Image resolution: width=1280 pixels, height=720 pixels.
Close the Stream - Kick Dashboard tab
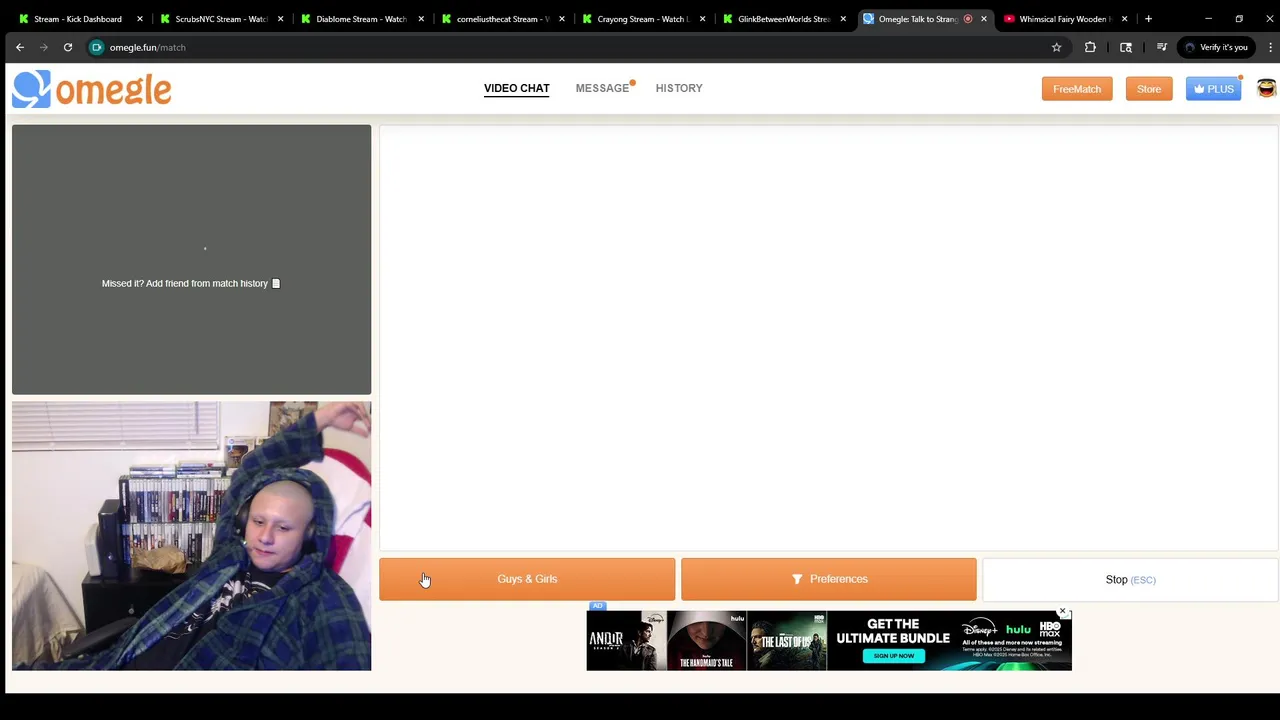click(139, 19)
